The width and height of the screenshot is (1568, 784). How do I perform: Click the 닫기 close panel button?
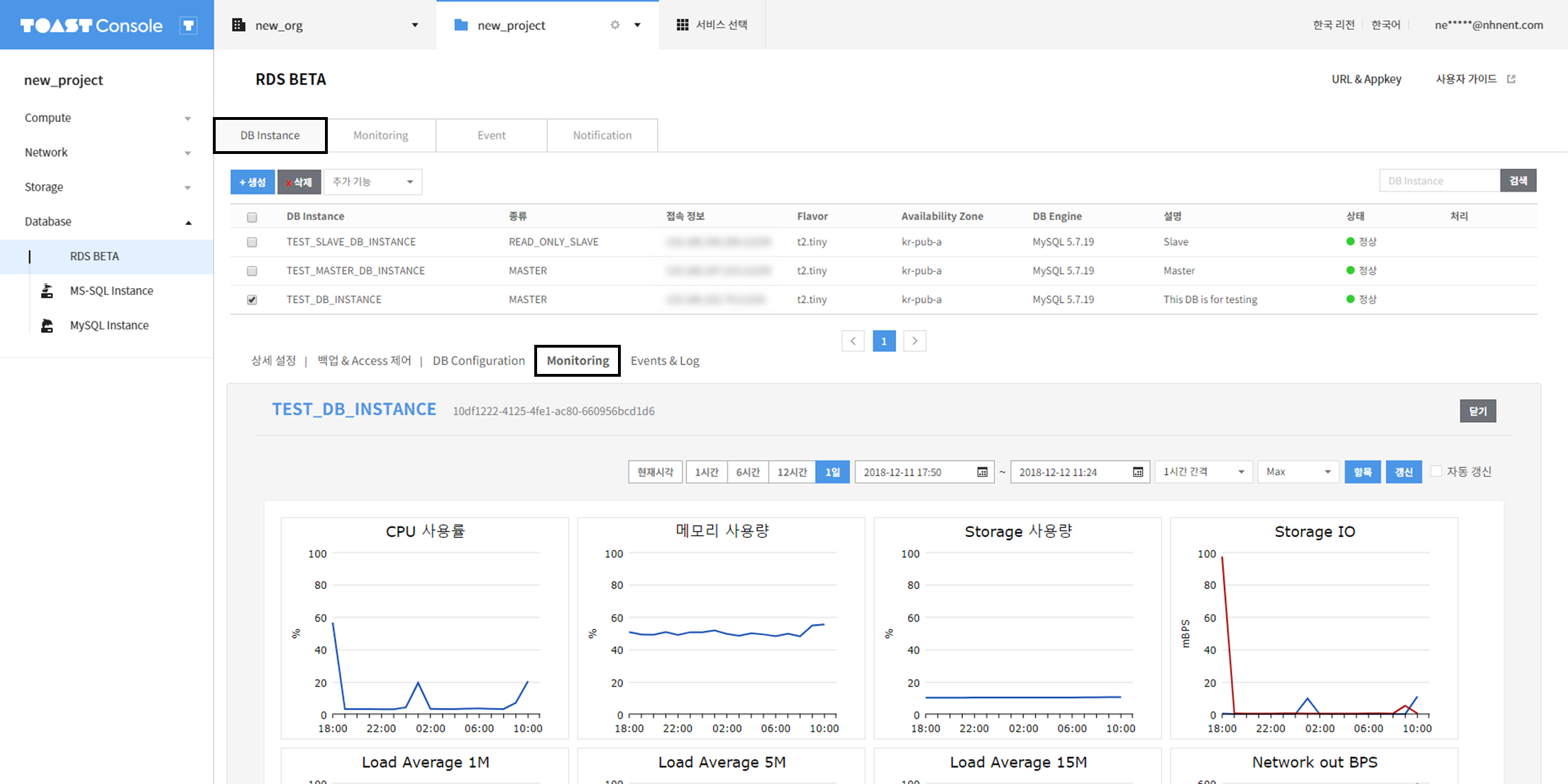(x=1478, y=411)
